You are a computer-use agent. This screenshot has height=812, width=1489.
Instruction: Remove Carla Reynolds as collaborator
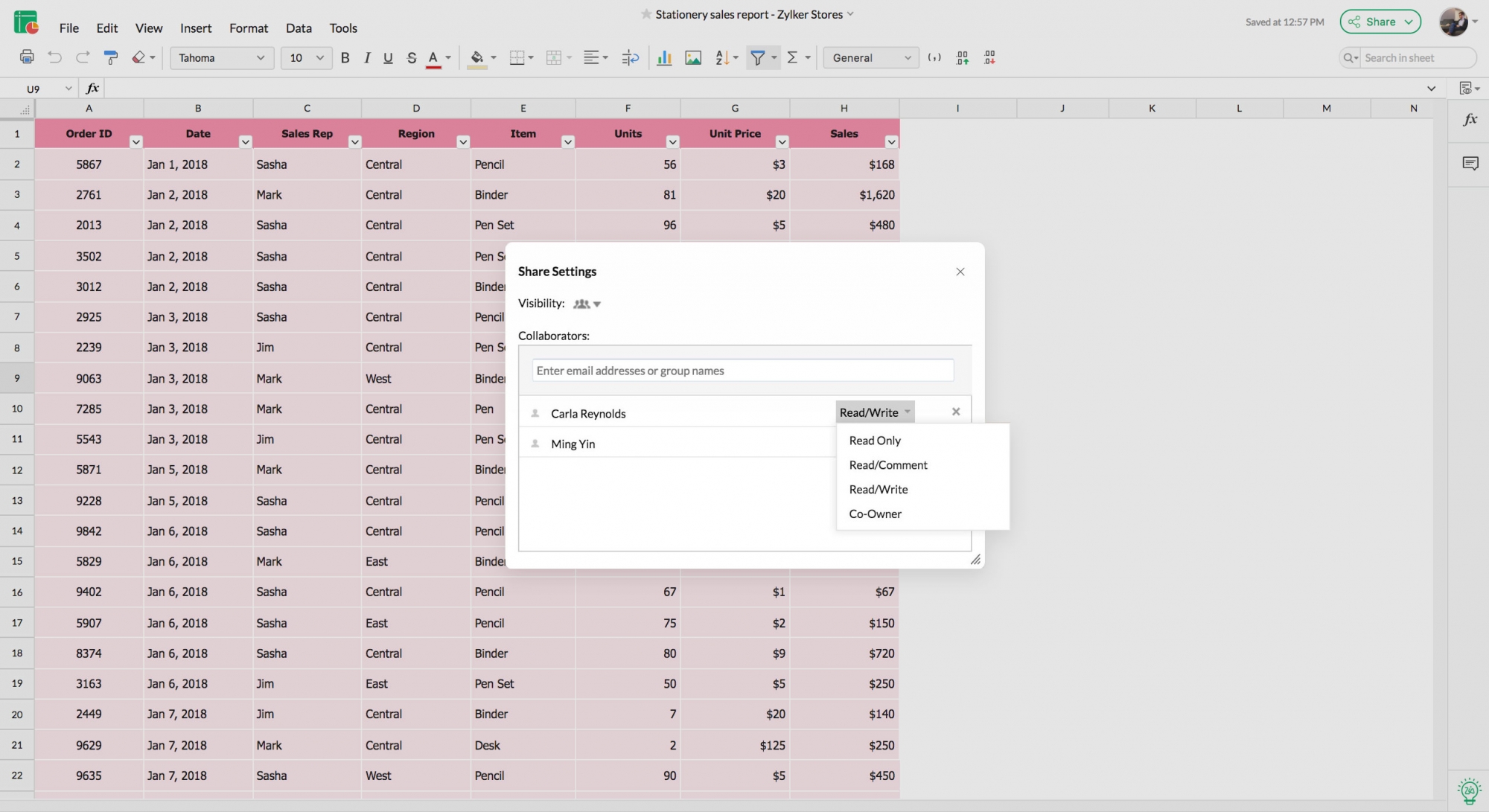956,411
